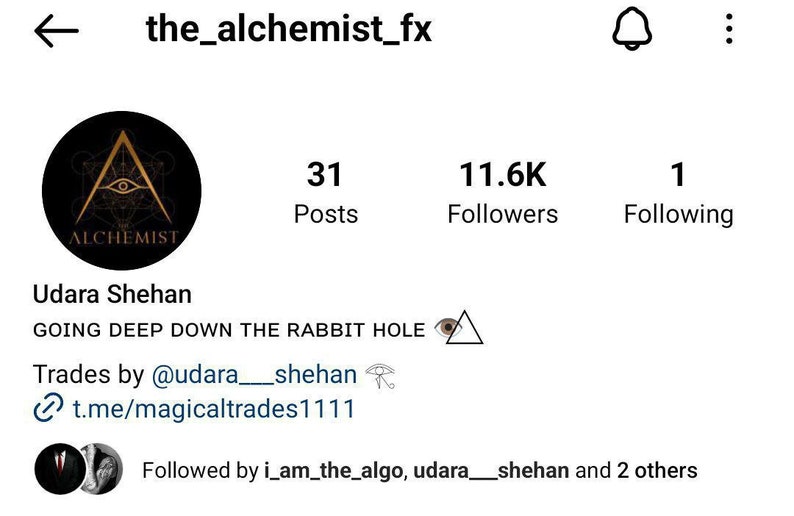
Task: Open the three-dot options menu
Action: [x=729, y=29]
